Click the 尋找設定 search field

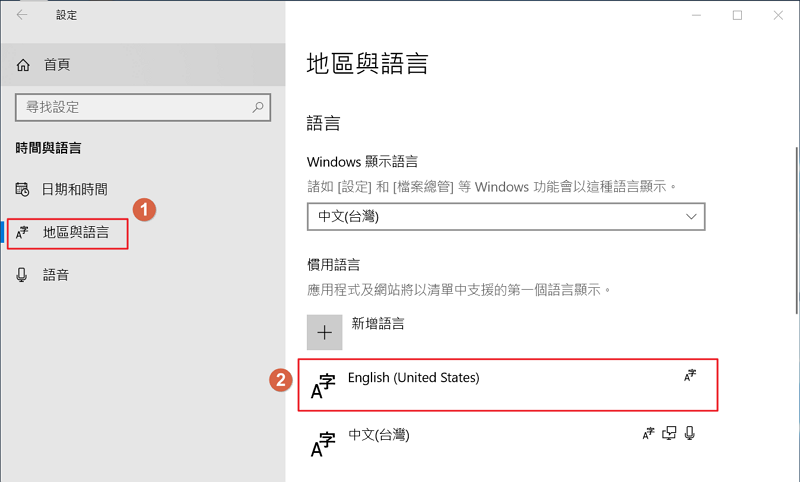(130, 107)
